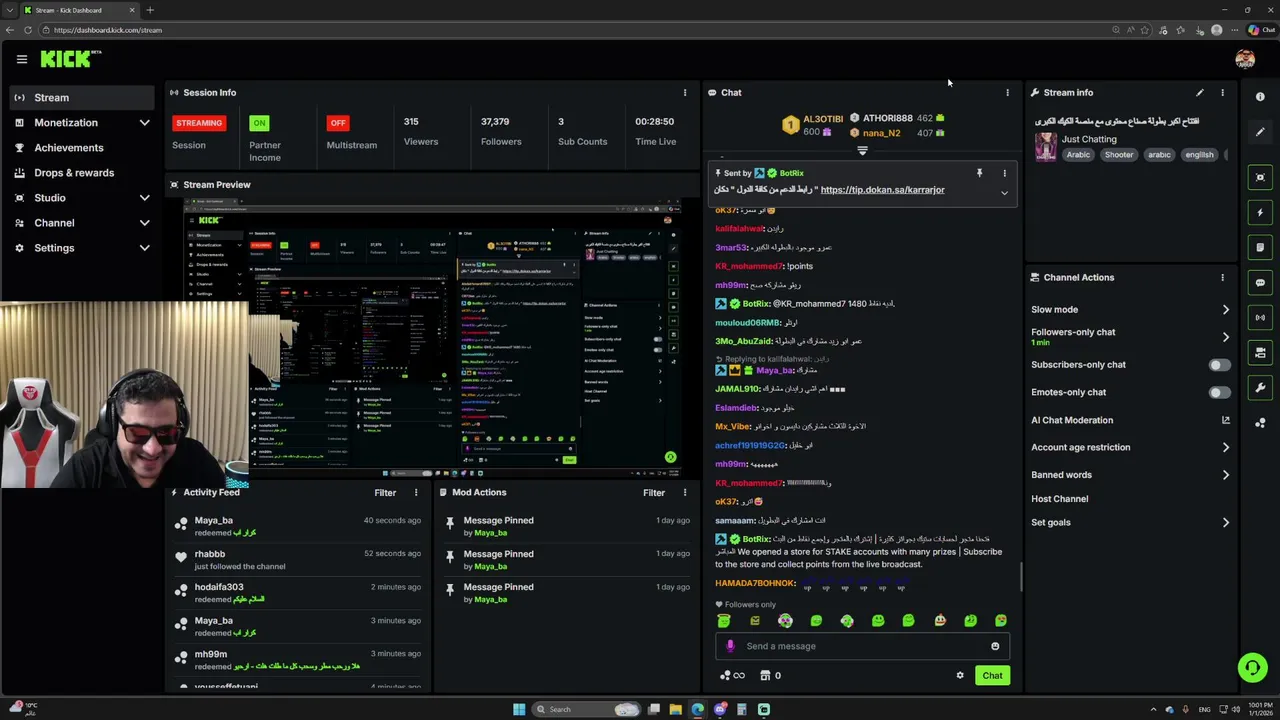Open Windows Start button on taskbar
Screen dimensions: 1280x720
519,709
